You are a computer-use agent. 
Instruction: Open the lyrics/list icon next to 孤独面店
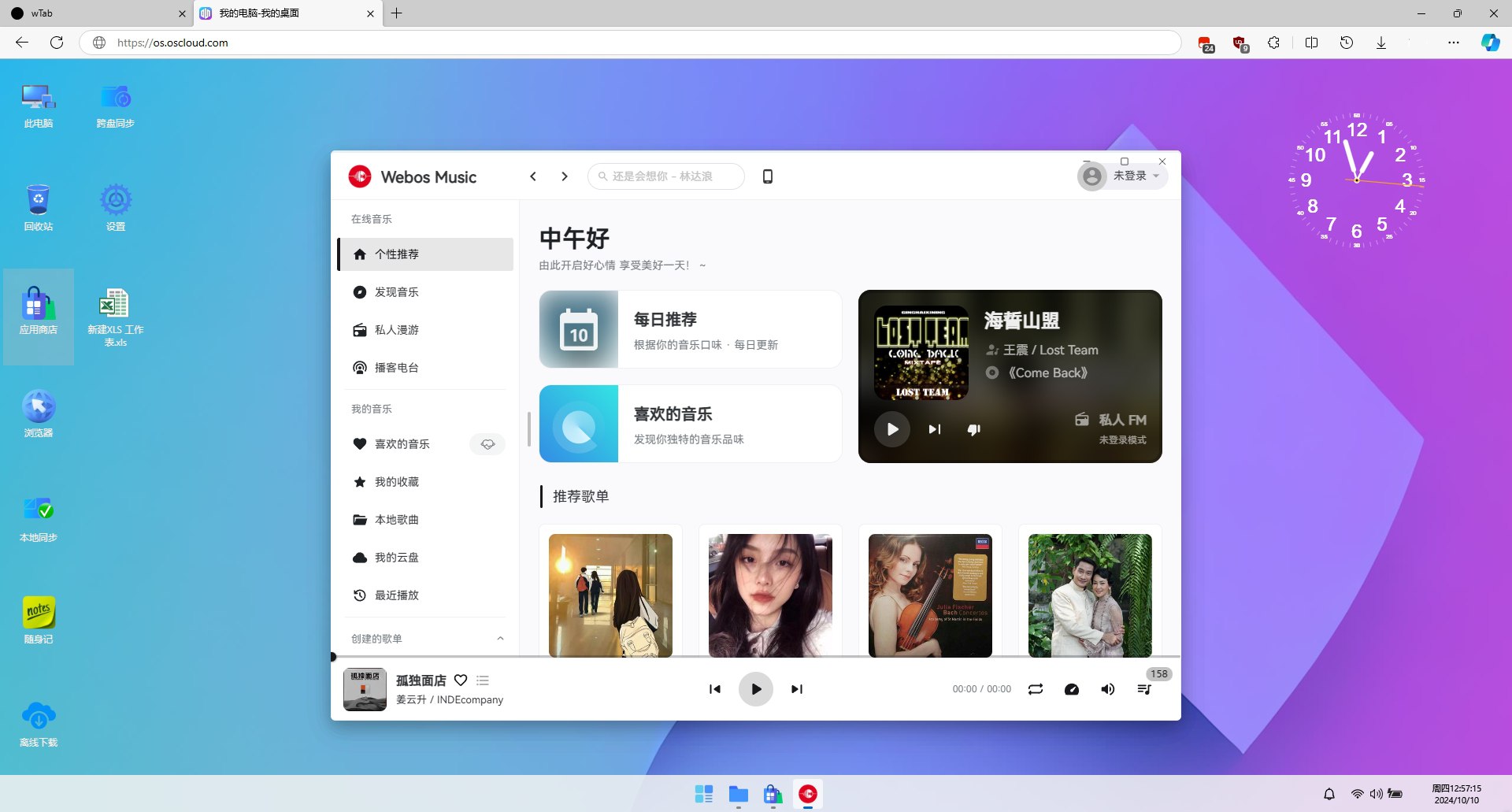[x=483, y=680]
